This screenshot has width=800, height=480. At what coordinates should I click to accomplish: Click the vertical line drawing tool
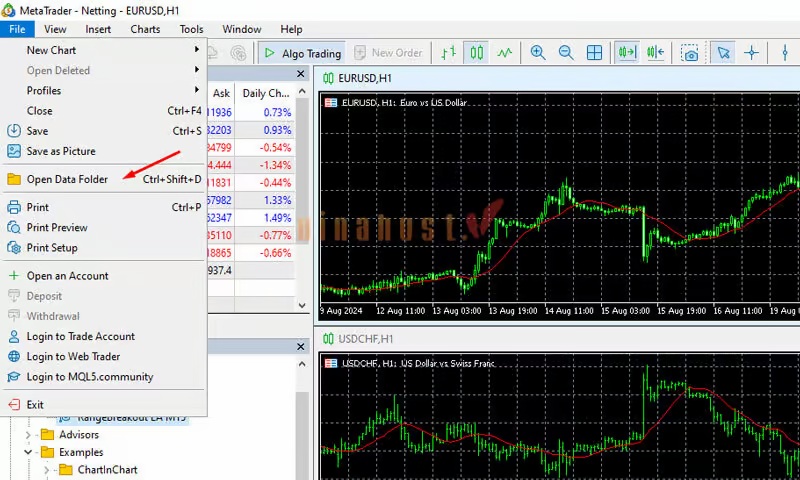[x=785, y=53]
